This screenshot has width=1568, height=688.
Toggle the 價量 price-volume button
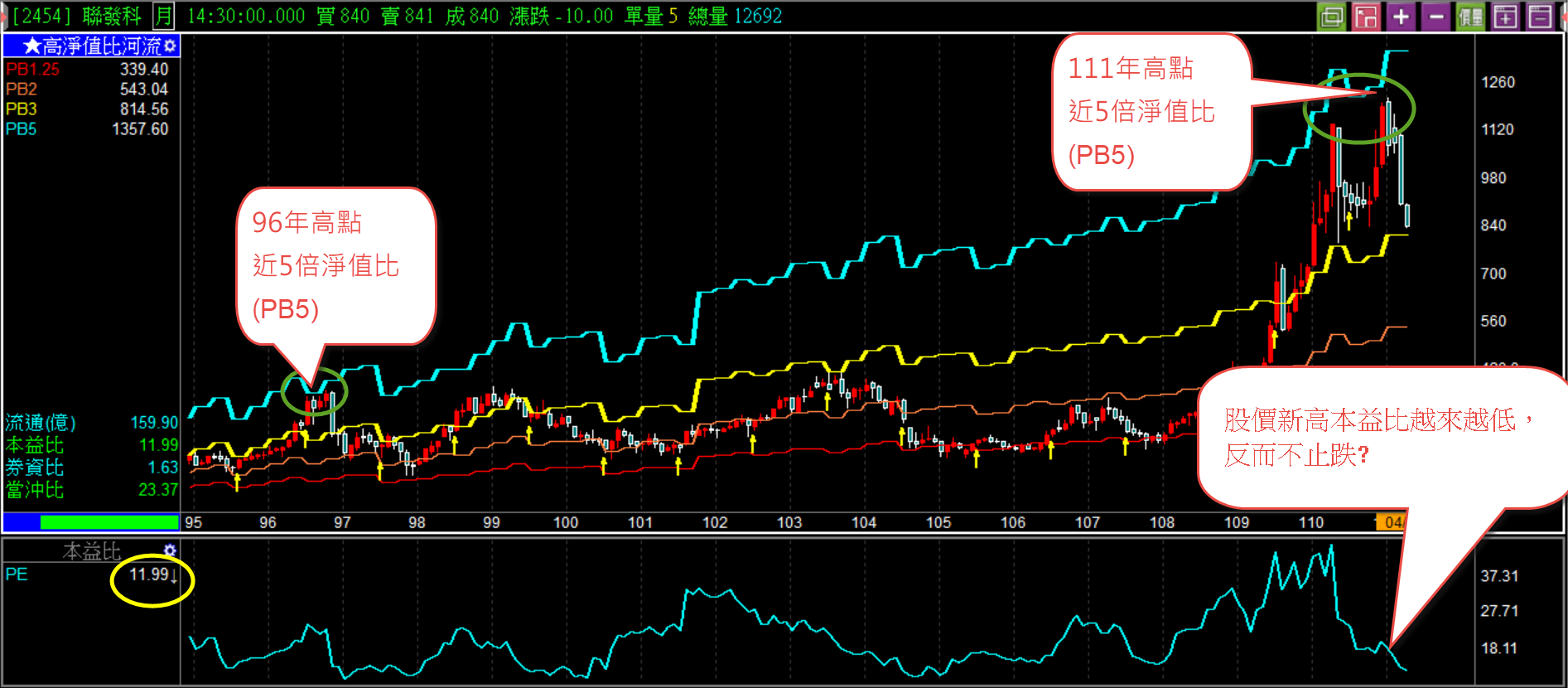1470,17
